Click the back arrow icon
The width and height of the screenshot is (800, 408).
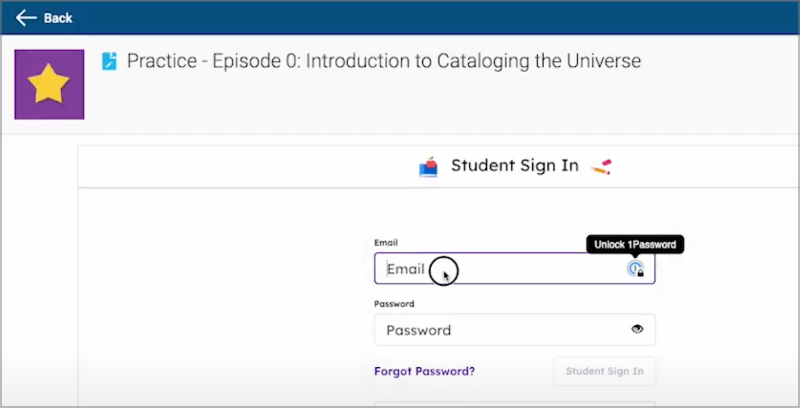tap(26, 18)
